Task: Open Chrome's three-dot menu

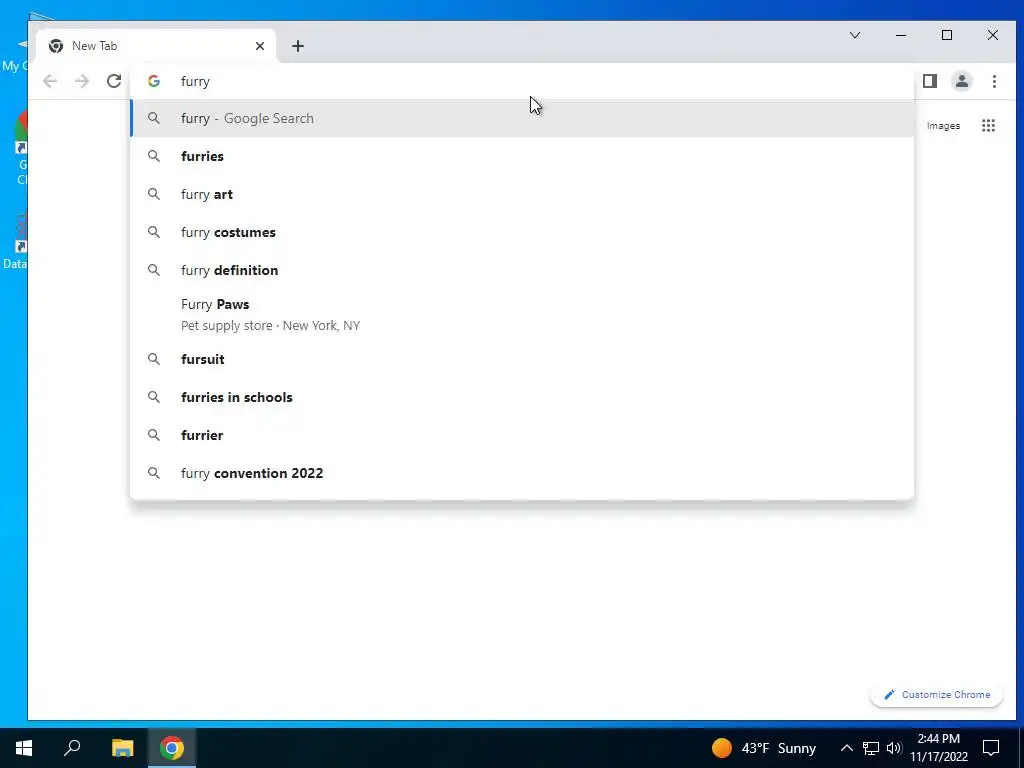Action: click(x=994, y=81)
